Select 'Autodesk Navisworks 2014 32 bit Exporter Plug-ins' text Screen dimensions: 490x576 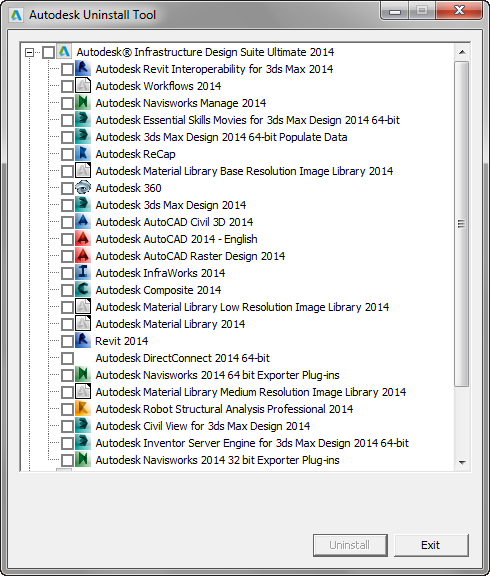click(x=217, y=460)
